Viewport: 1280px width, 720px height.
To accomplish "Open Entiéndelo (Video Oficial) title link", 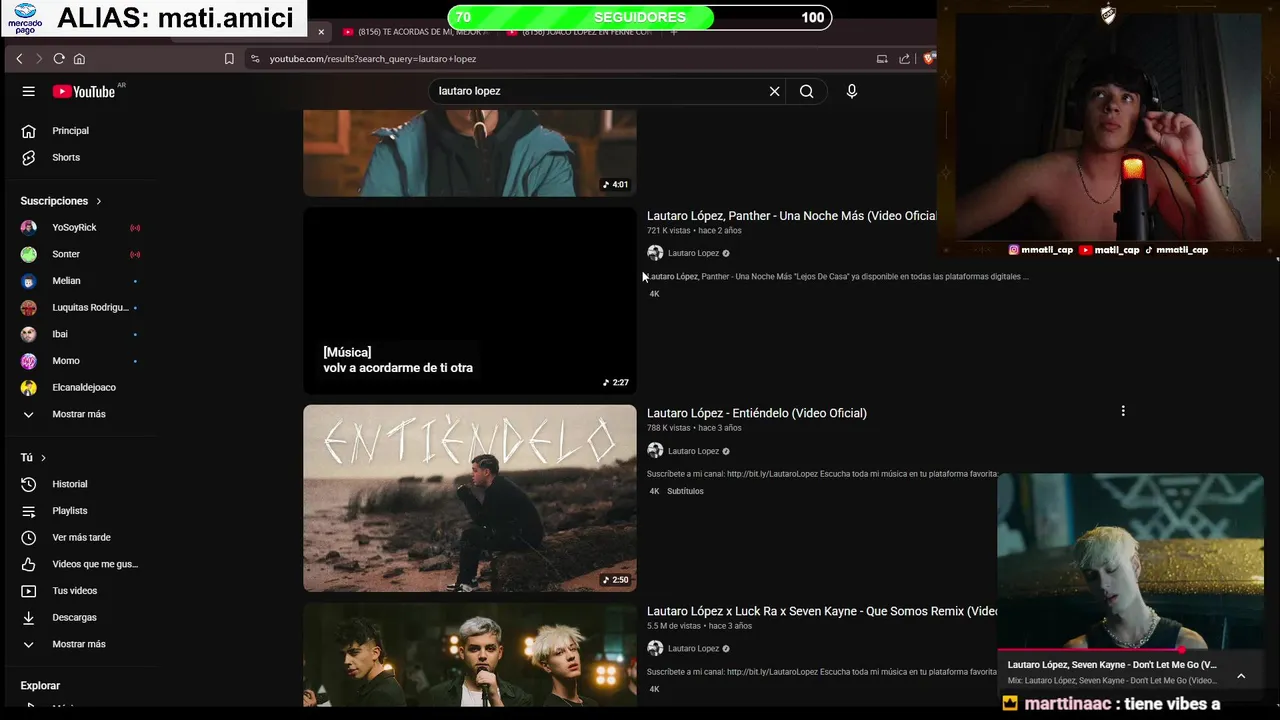I will (757, 413).
